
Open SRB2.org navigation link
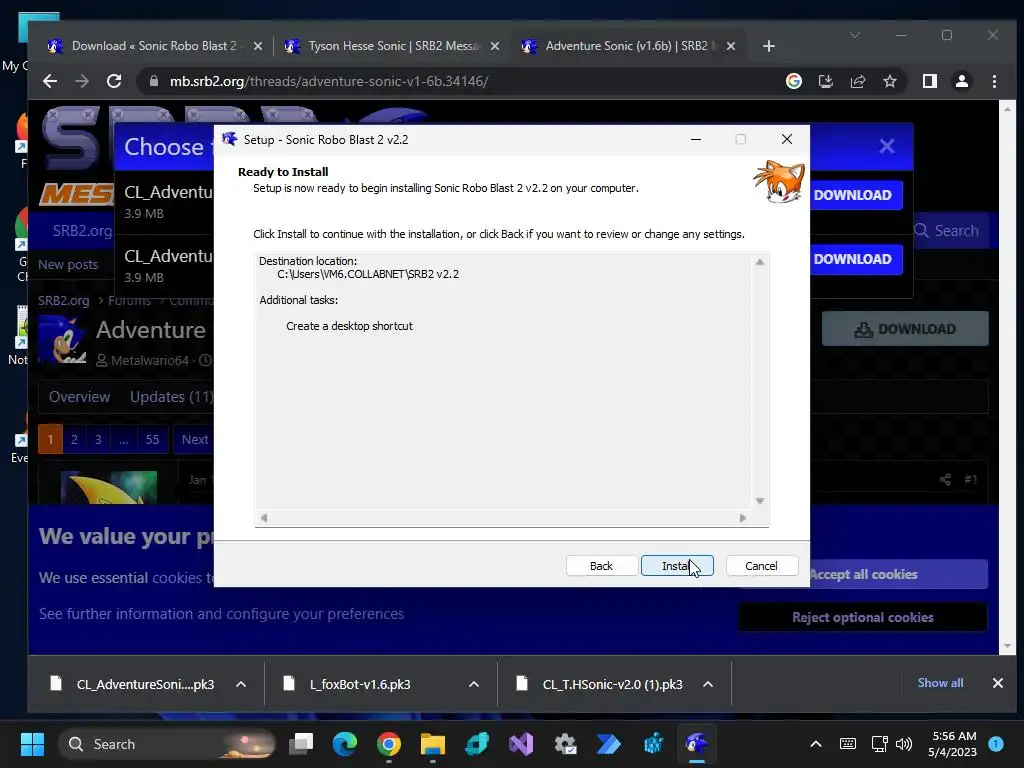(82, 231)
